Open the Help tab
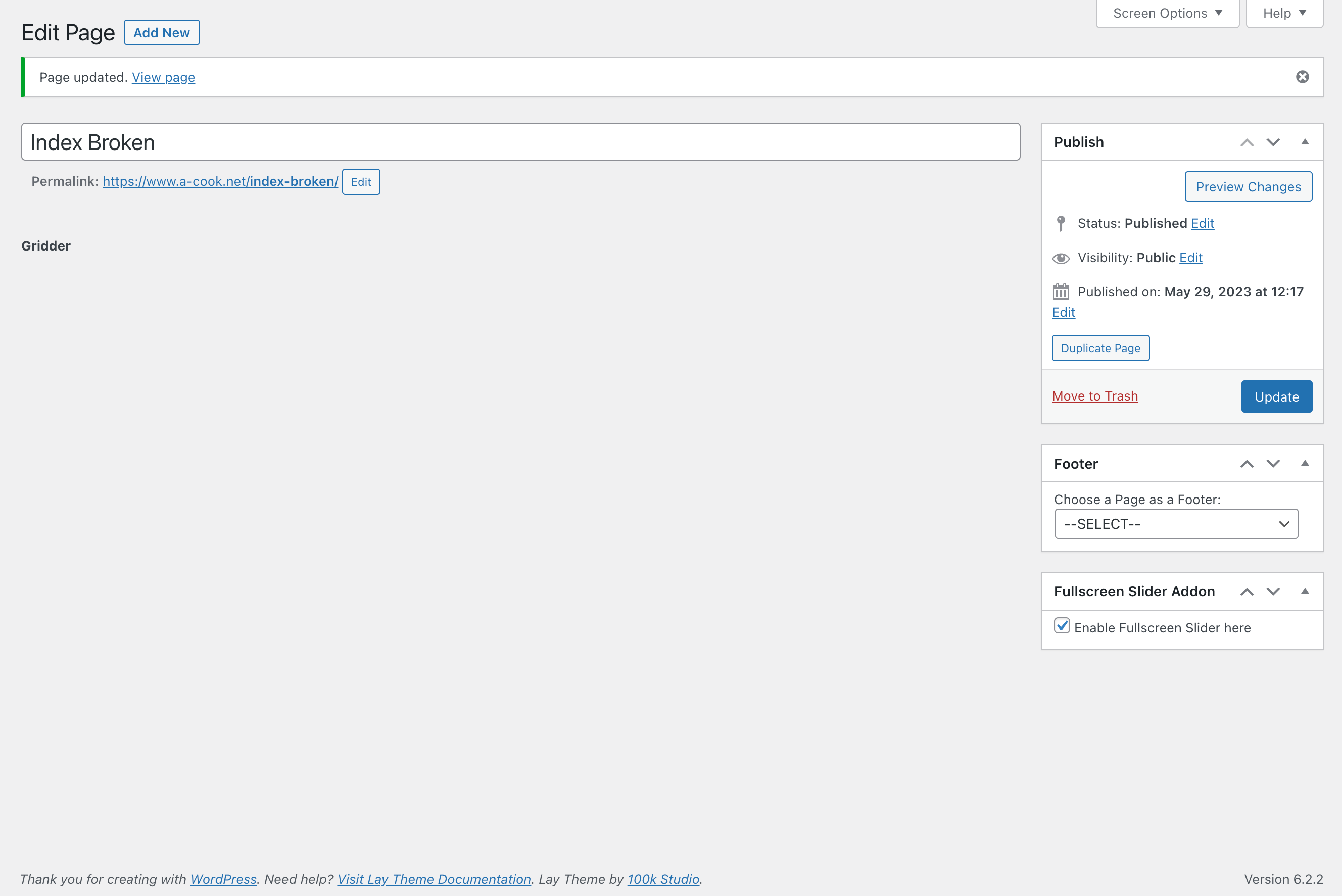The height and width of the screenshot is (896, 1342). click(x=1284, y=13)
